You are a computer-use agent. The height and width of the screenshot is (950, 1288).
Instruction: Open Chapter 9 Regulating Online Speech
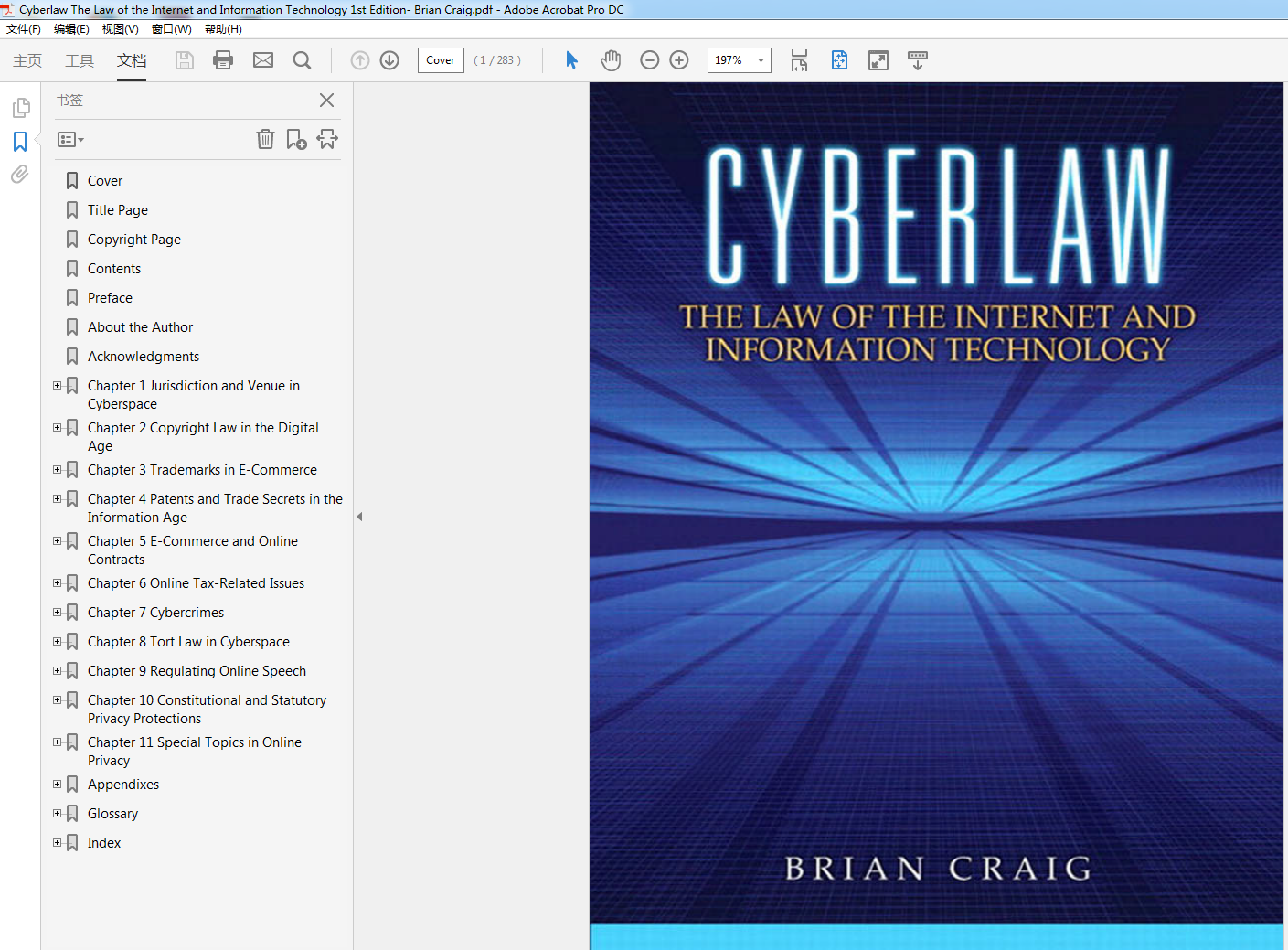pyautogui.click(x=197, y=671)
